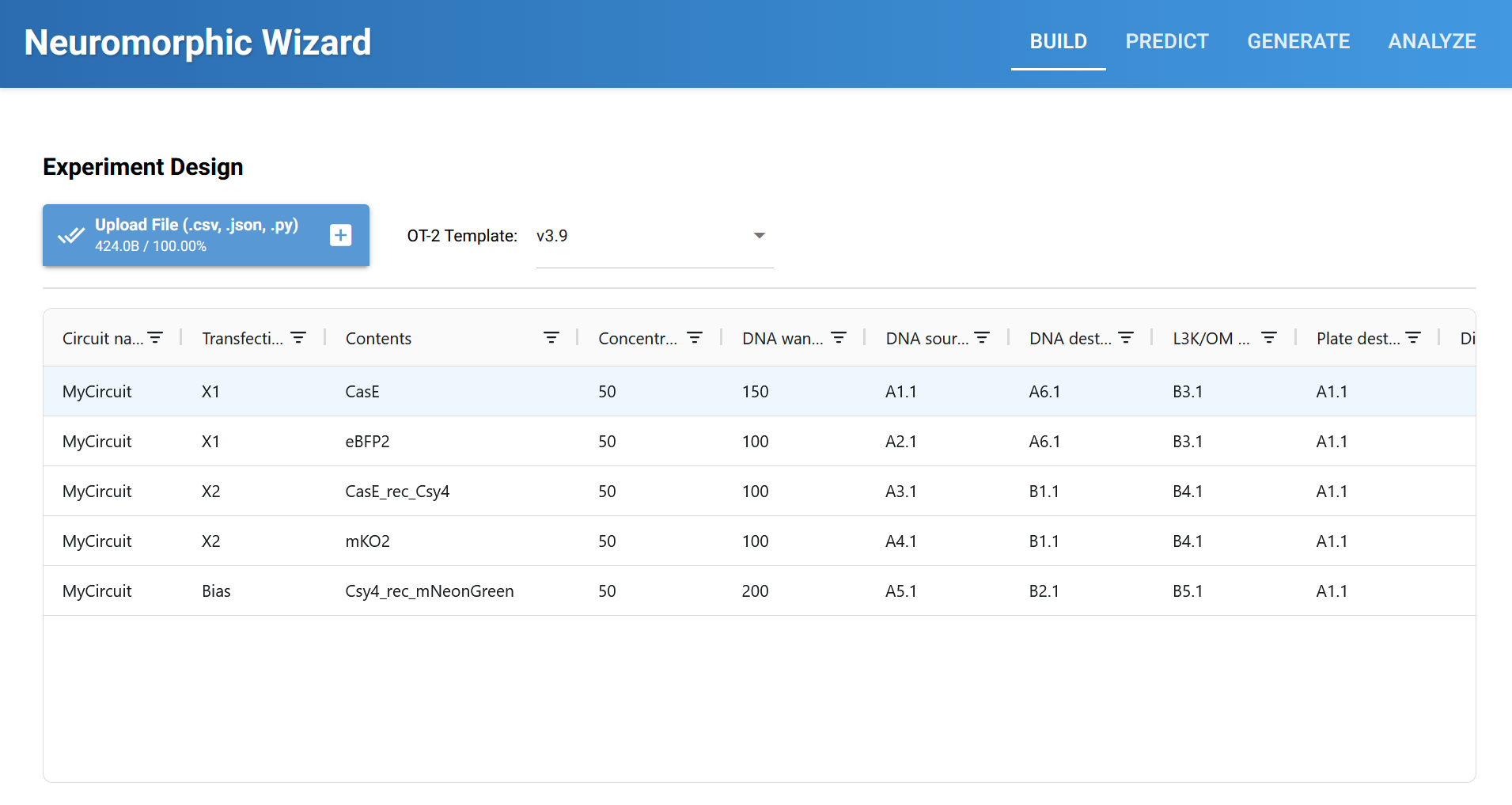Select the Csy4_rec_mNeonGreen row

(429, 591)
